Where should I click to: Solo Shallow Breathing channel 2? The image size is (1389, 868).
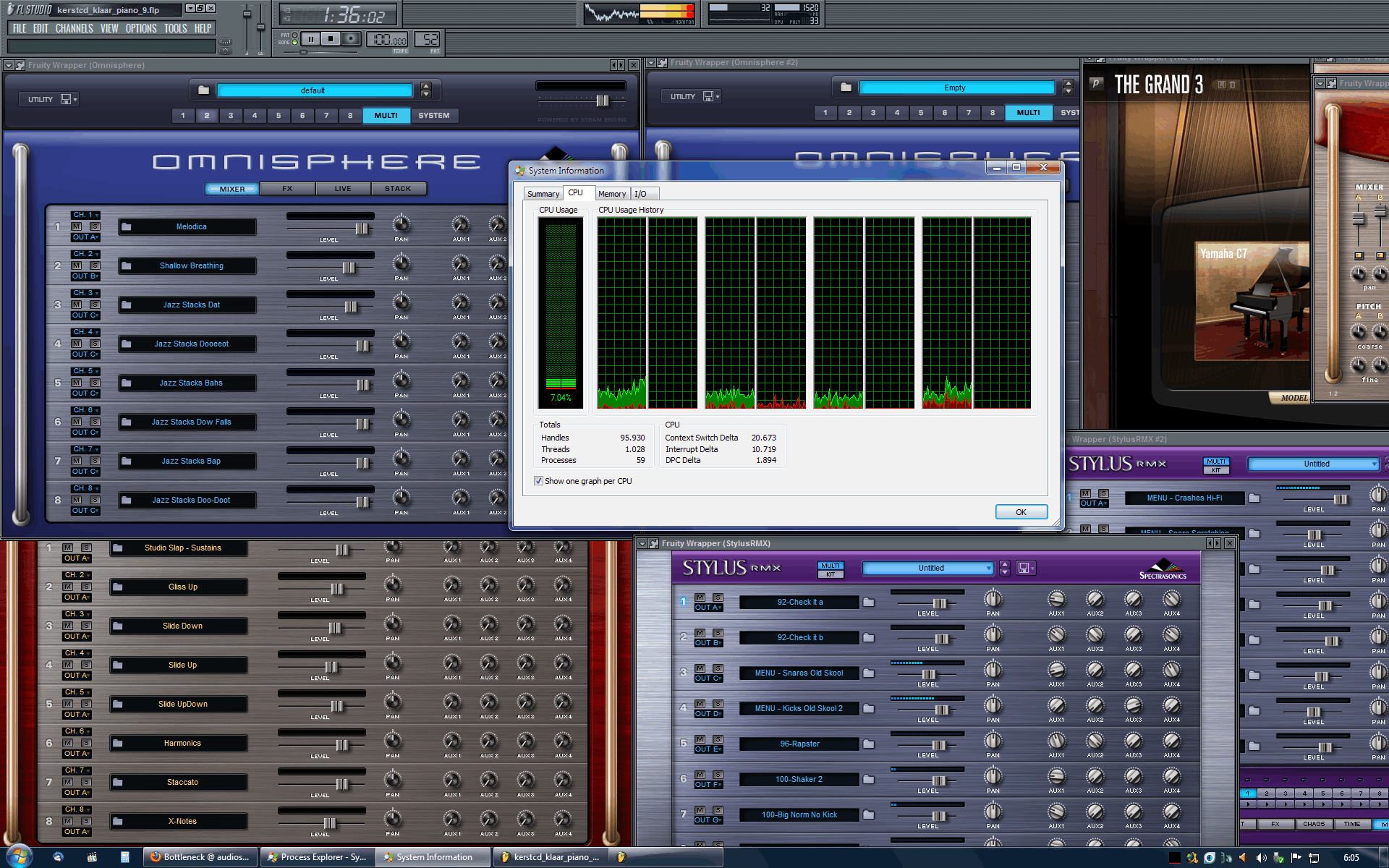click(x=95, y=265)
